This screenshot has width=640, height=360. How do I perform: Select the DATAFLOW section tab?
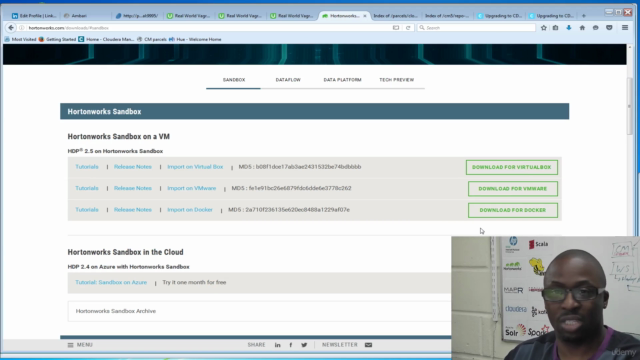pyautogui.click(x=288, y=80)
